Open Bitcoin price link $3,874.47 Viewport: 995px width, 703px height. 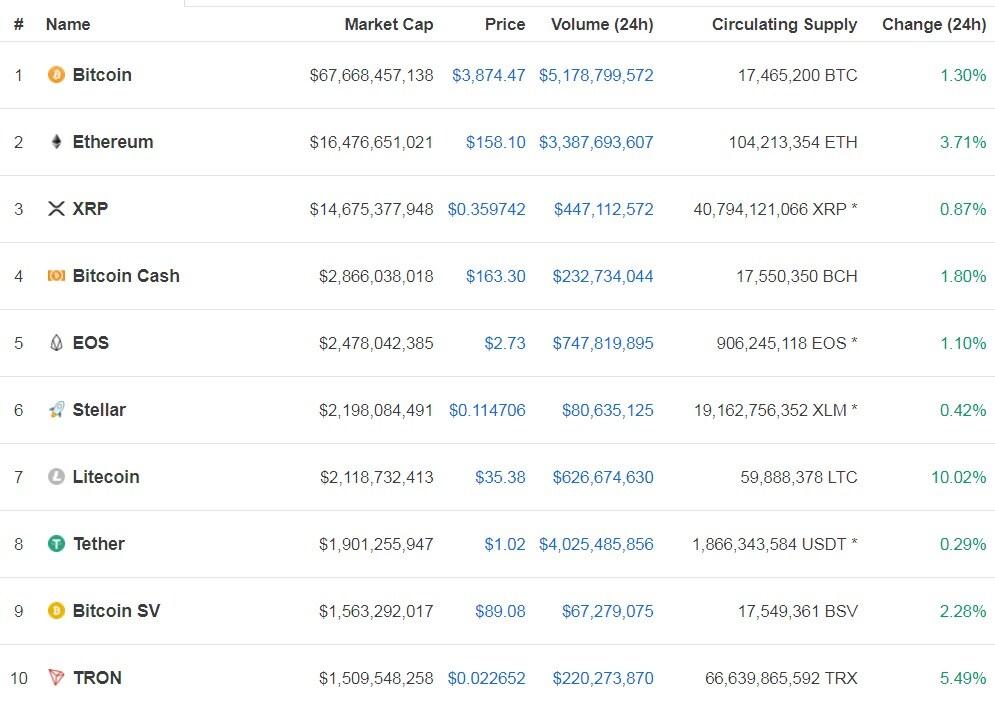(488, 75)
